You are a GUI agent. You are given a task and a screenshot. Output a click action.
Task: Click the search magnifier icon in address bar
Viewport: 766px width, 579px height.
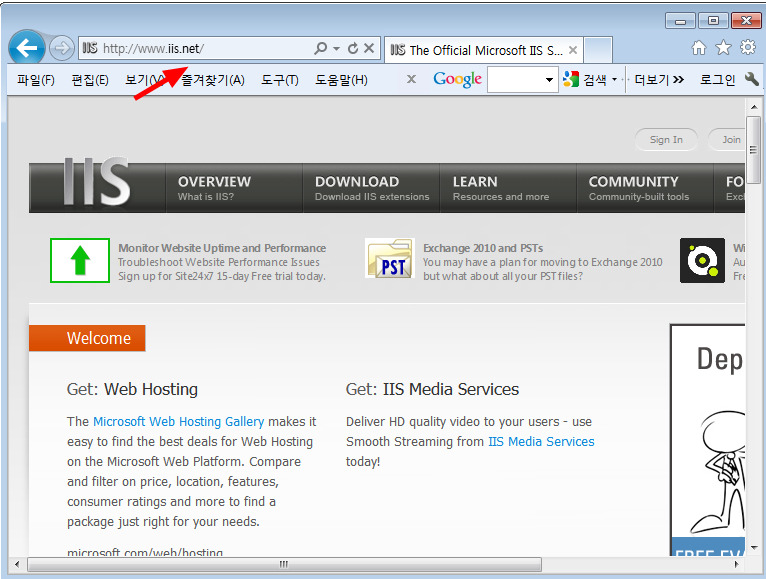coord(321,48)
